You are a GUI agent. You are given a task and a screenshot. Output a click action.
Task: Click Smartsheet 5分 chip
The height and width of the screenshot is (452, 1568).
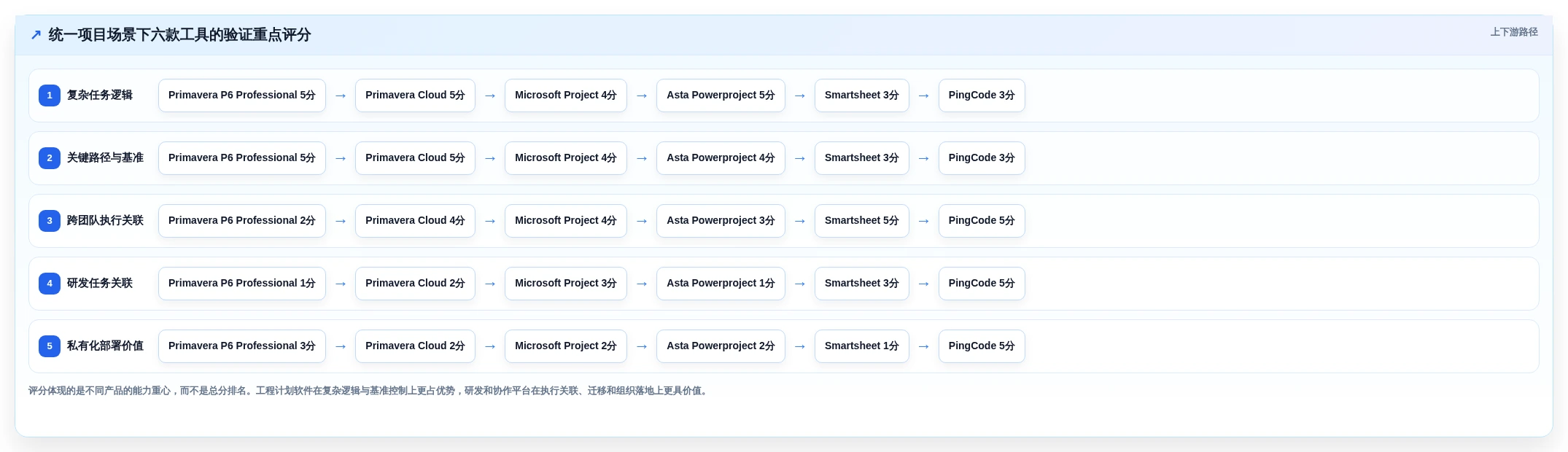tap(862, 221)
